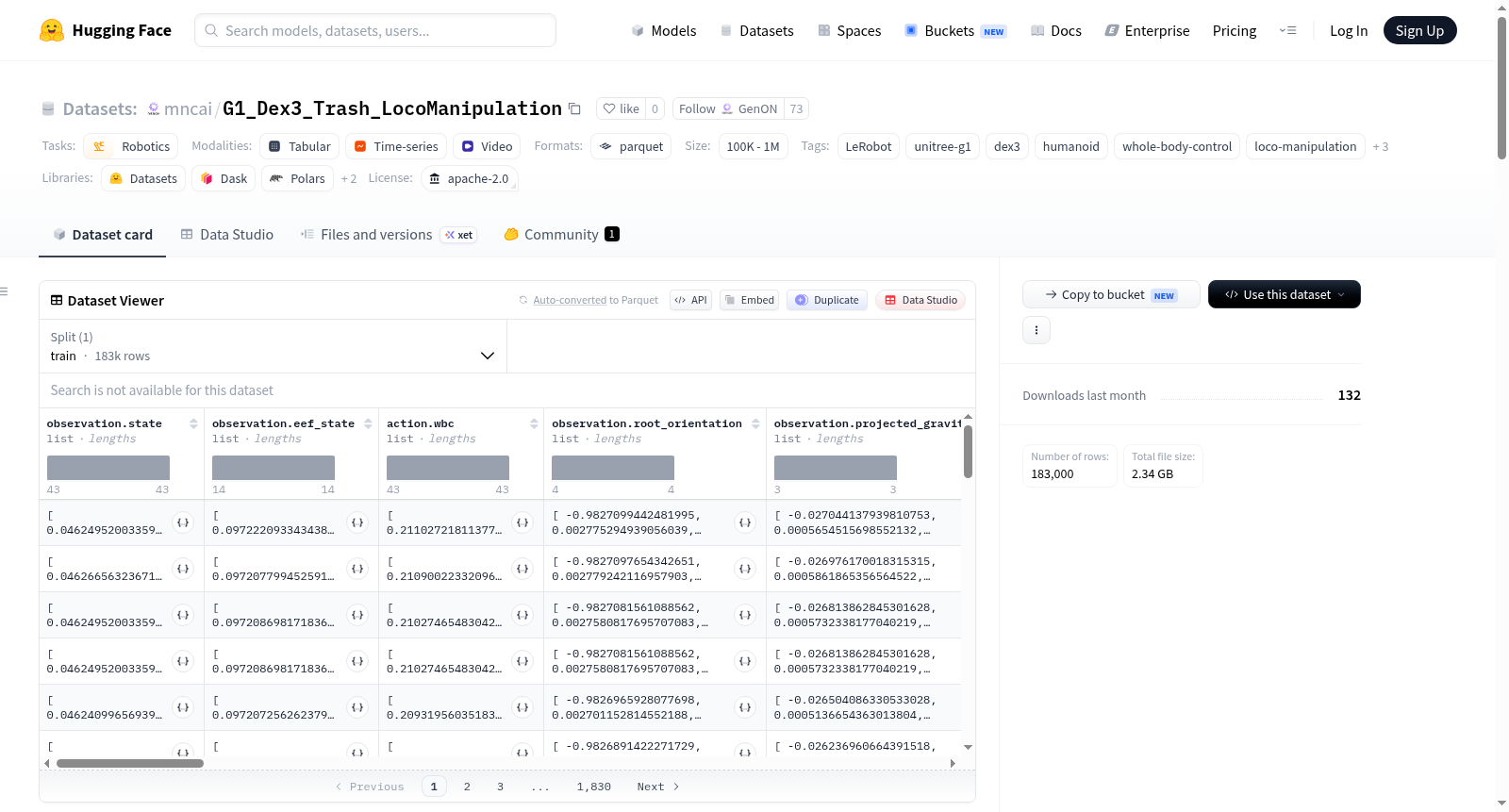
Task: Open the three-dot more options button
Action: tap(1036, 330)
